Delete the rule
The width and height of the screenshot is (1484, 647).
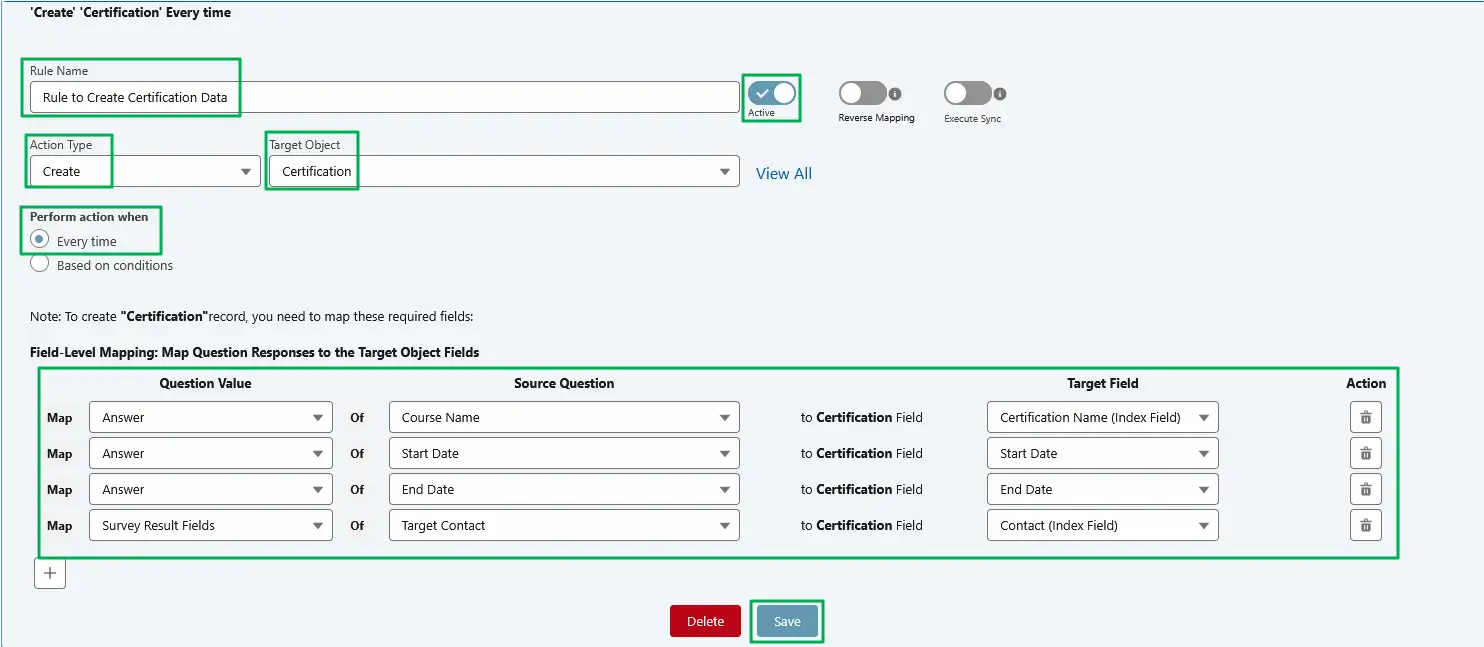point(705,620)
